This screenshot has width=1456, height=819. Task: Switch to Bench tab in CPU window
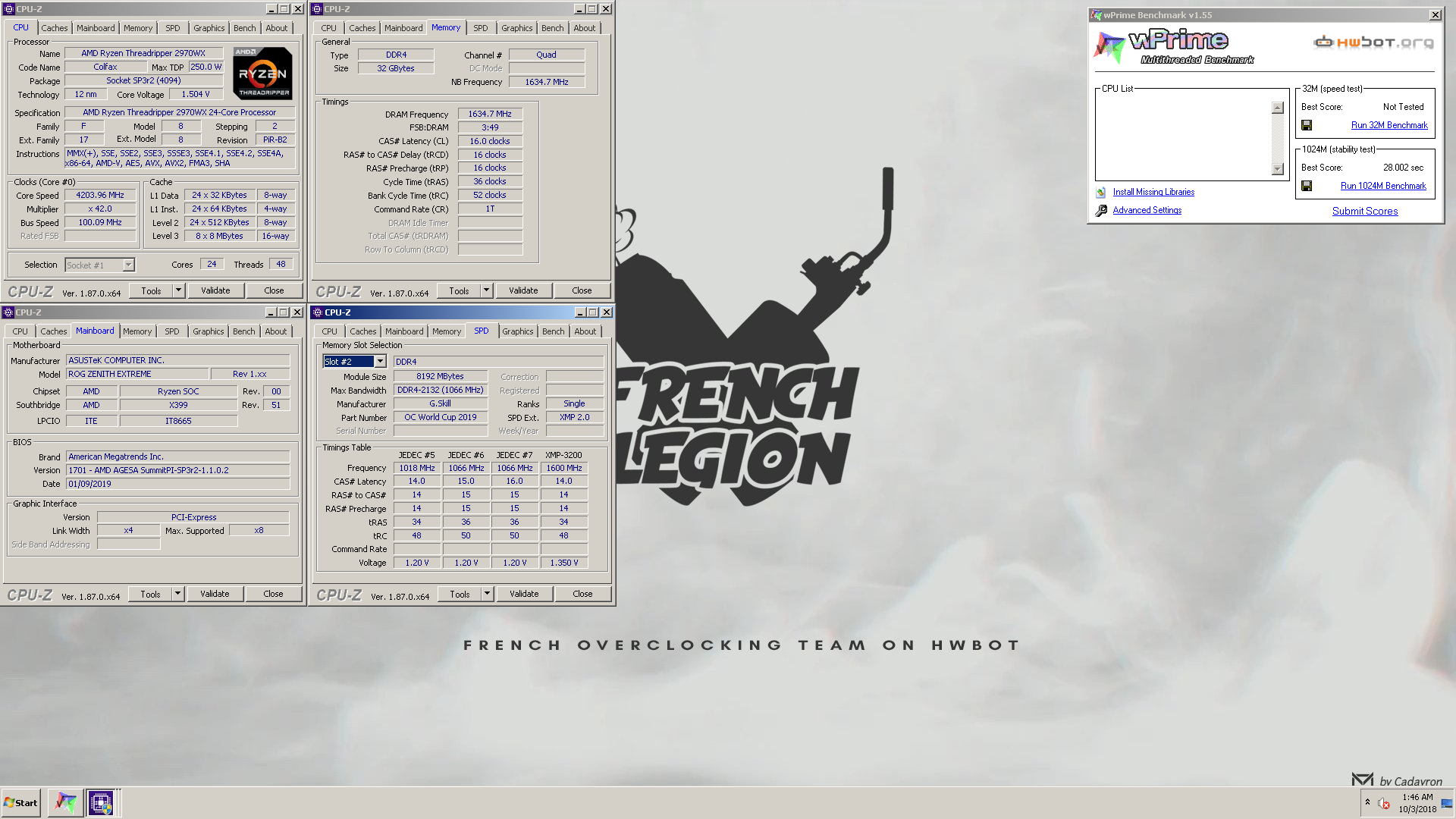coord(244,28)
